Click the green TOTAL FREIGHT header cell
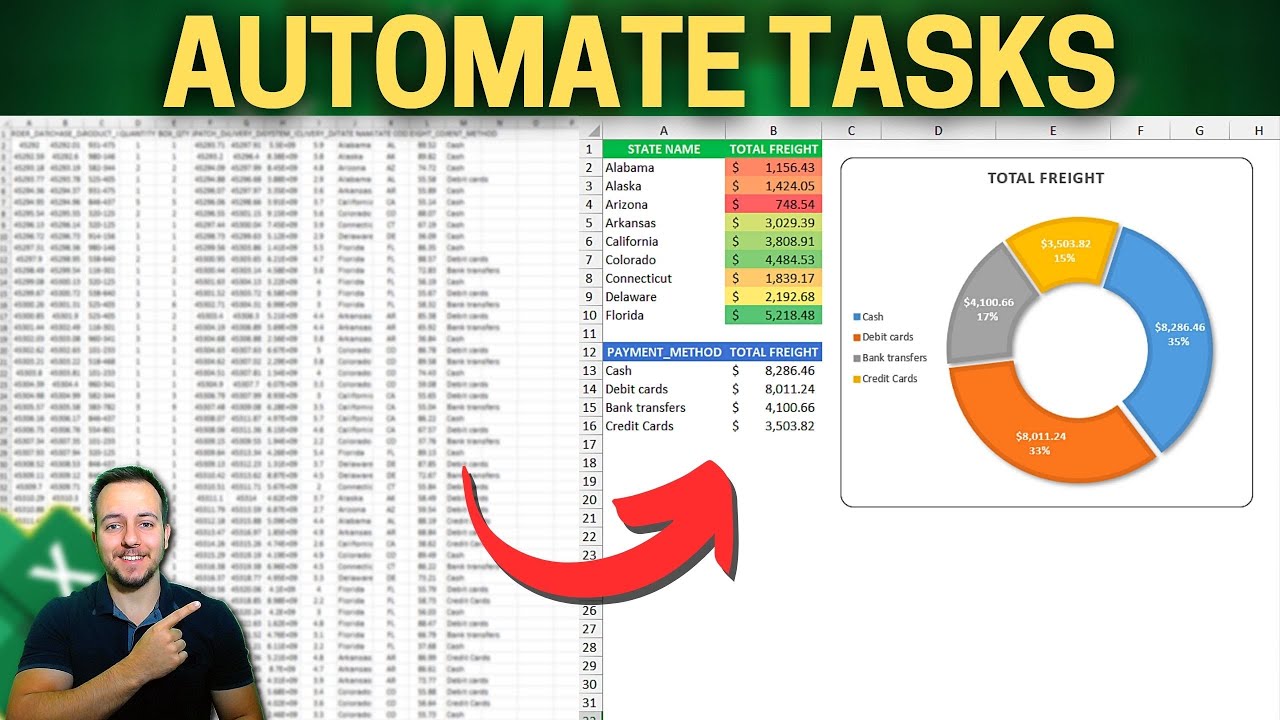 [774, 149]
